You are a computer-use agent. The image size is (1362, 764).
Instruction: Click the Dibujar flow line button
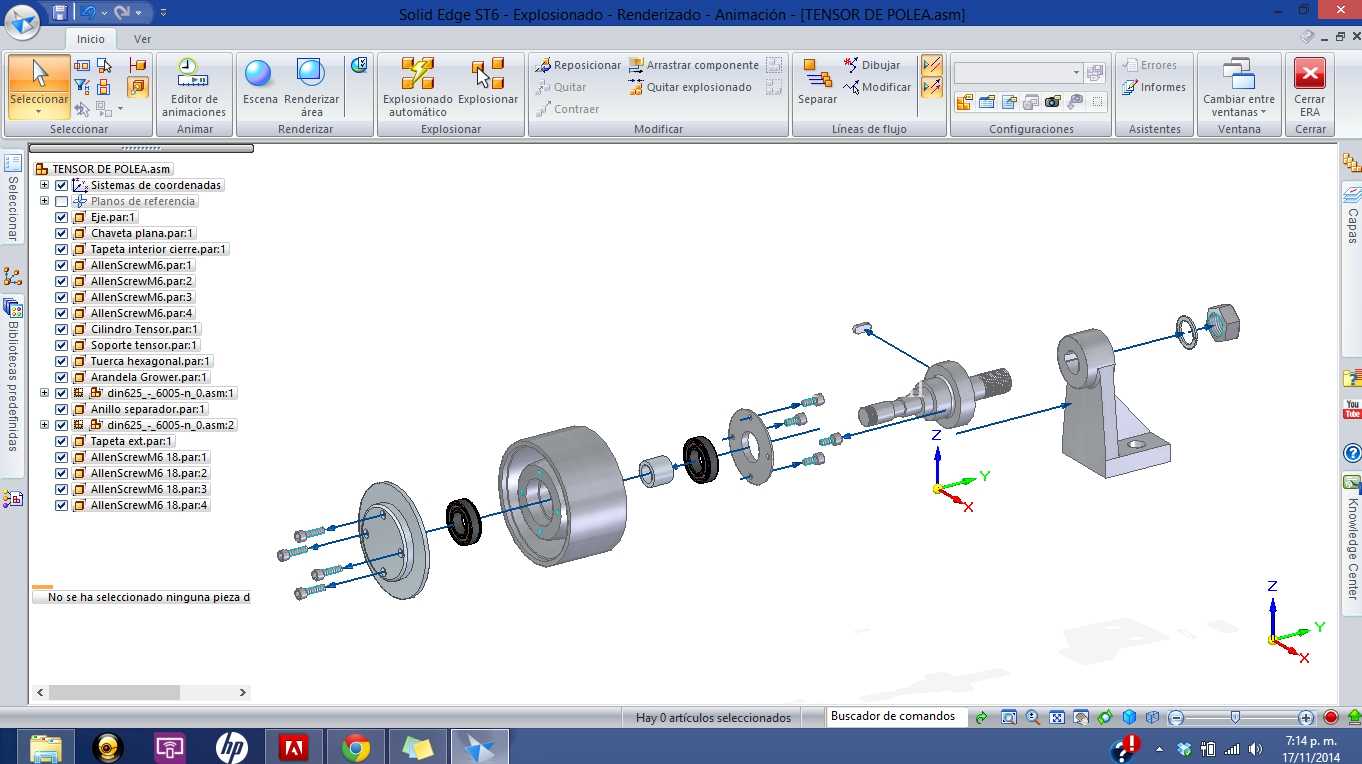coord(872,65)
